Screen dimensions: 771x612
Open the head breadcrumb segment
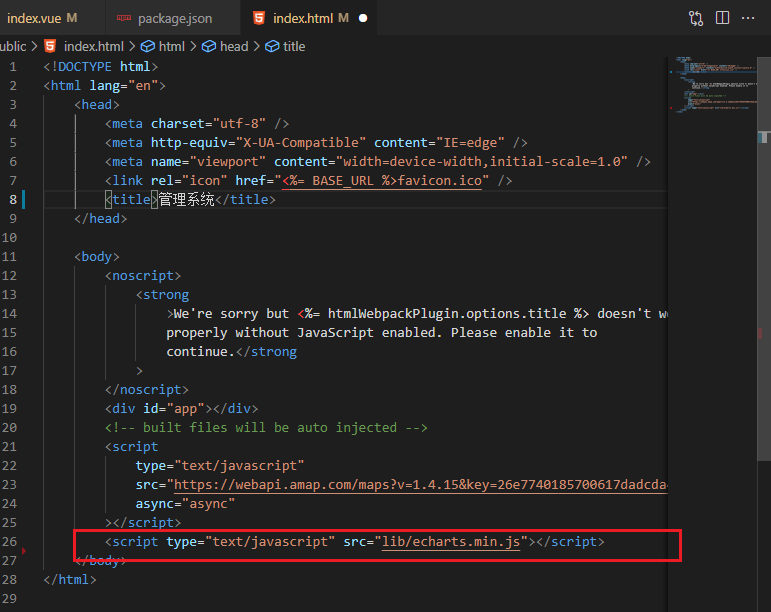234,47
